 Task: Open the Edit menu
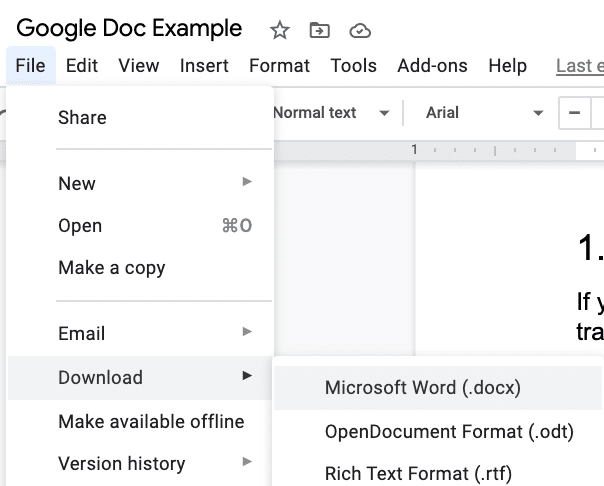pyautogui.click(x=82, y=65)
